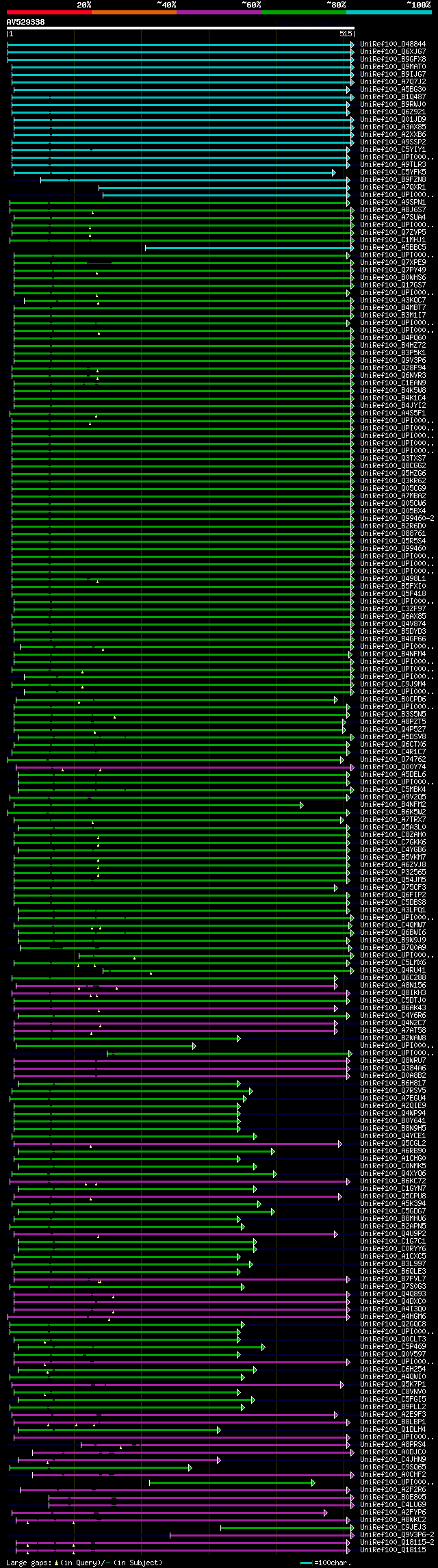Click the UniRef100_Q99460-2 label
The image size is (438, 1568).
pyautogui.click(x=397, y=518)
